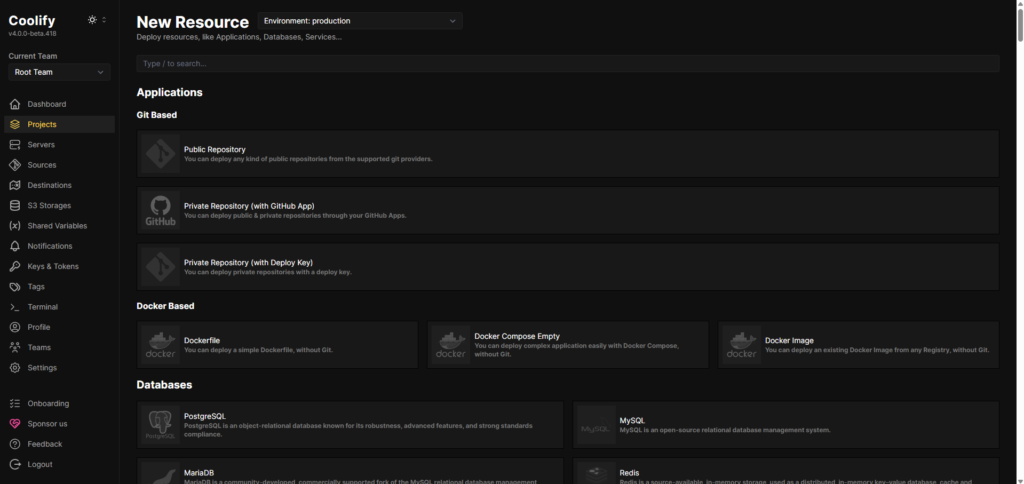Click the Dashboard home icon
Viewport: 1024px width, 484px height.
pyautogui.click(x=15, y=104)
